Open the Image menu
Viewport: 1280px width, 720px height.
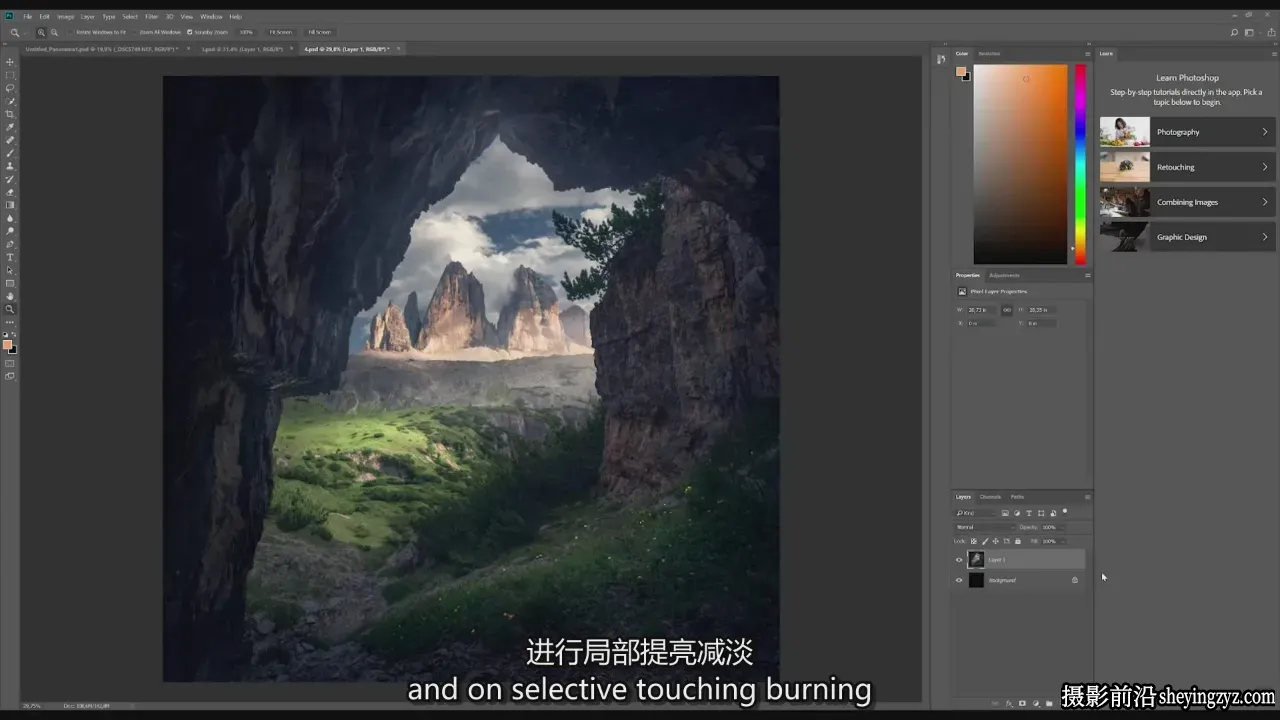(x=65, y=16)
